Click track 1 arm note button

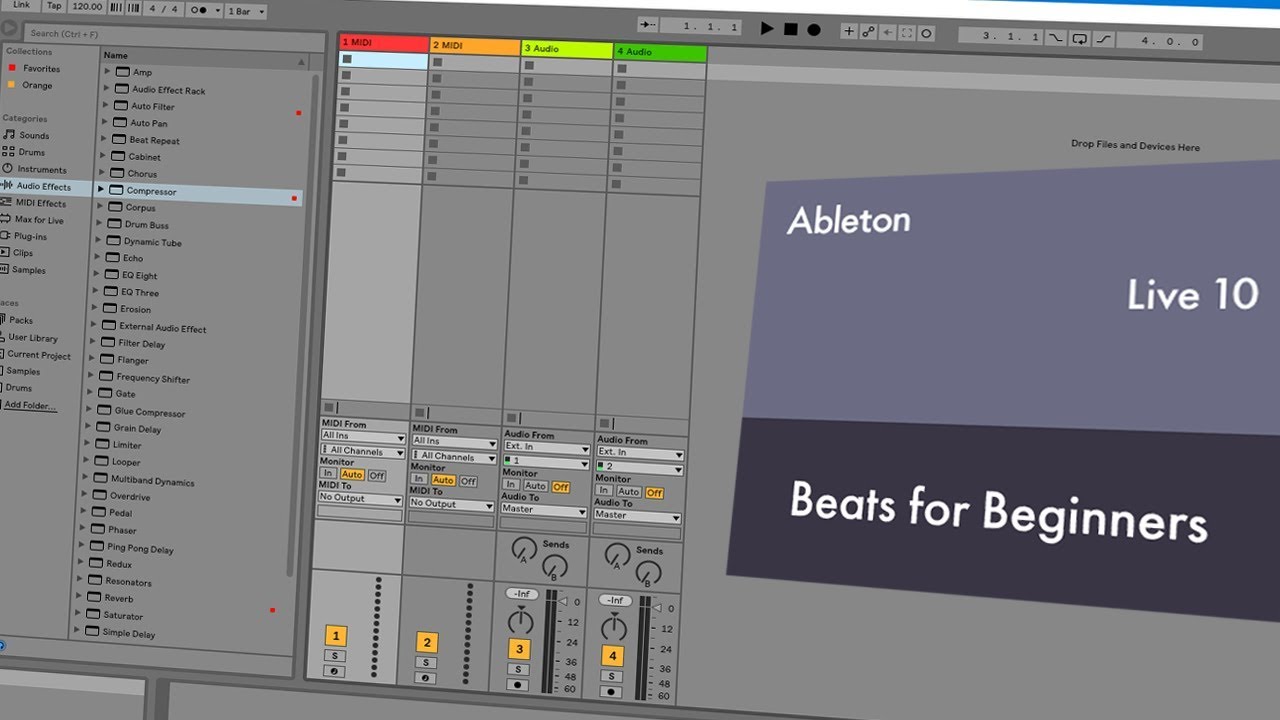335,672
